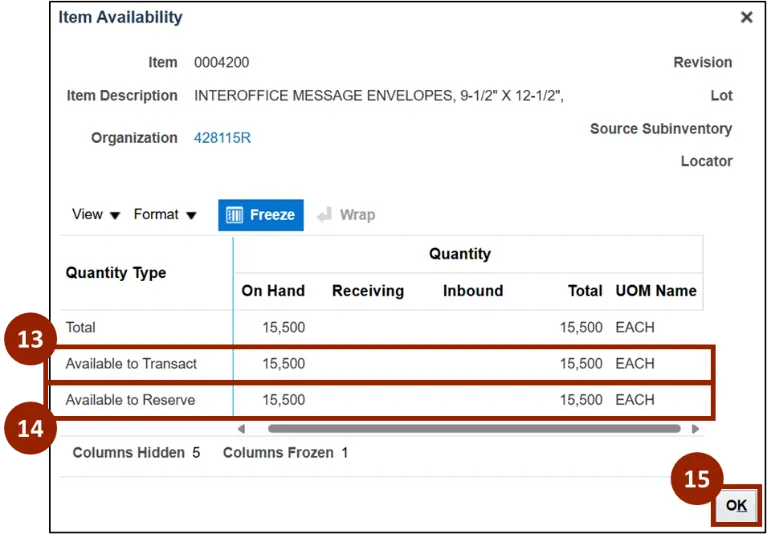Click the Quantity Type column header
Screen dimensions: 767x534
click(116, 273)
